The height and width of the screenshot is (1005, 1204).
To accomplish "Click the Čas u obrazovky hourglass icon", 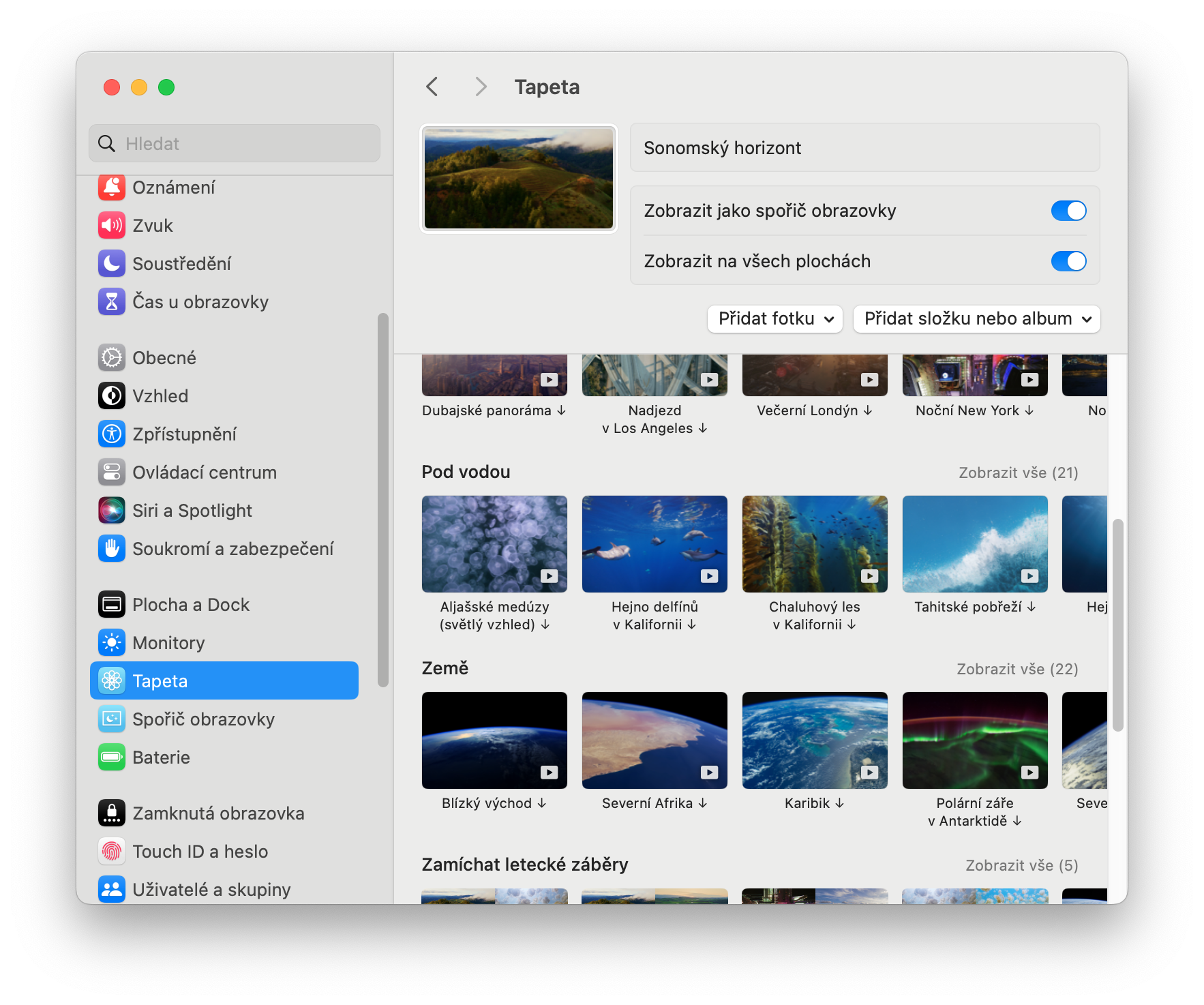I will tap(112, 302).
